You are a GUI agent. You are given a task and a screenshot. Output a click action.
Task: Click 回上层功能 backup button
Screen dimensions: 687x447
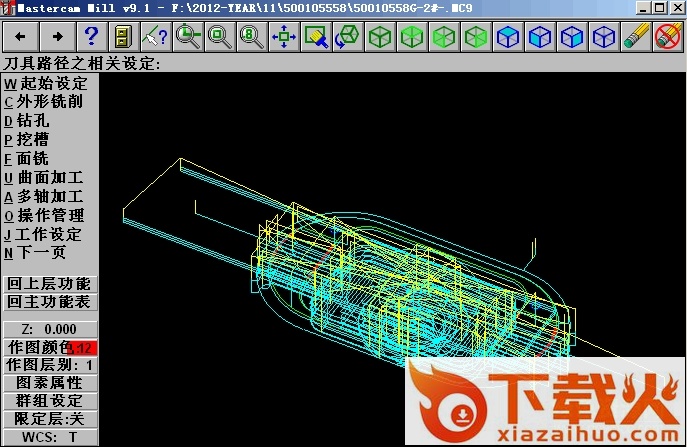[50, 284]
